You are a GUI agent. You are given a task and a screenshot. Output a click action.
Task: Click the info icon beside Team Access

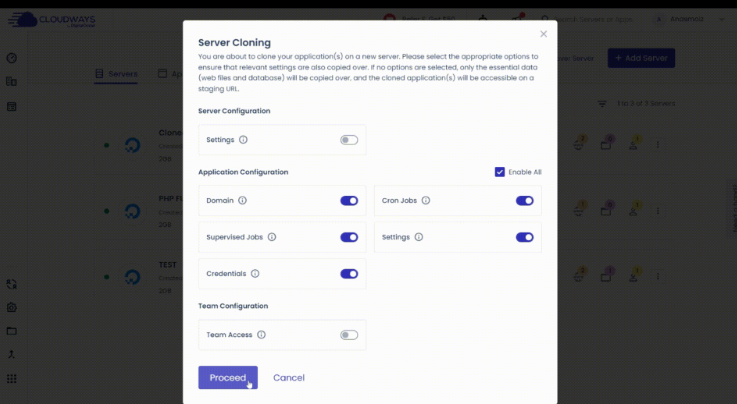click(x=261, y=335)
